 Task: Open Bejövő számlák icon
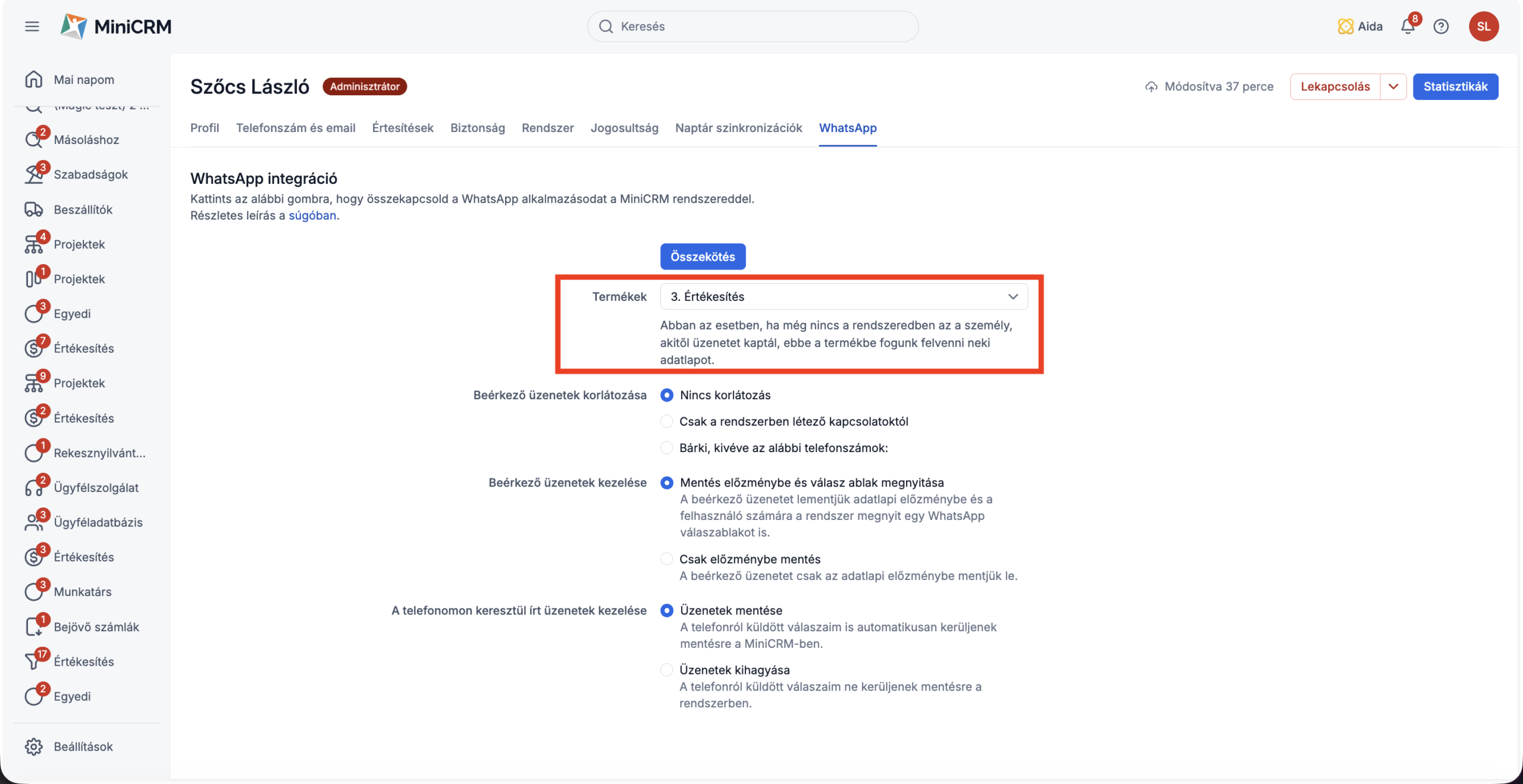pos(34,626)
